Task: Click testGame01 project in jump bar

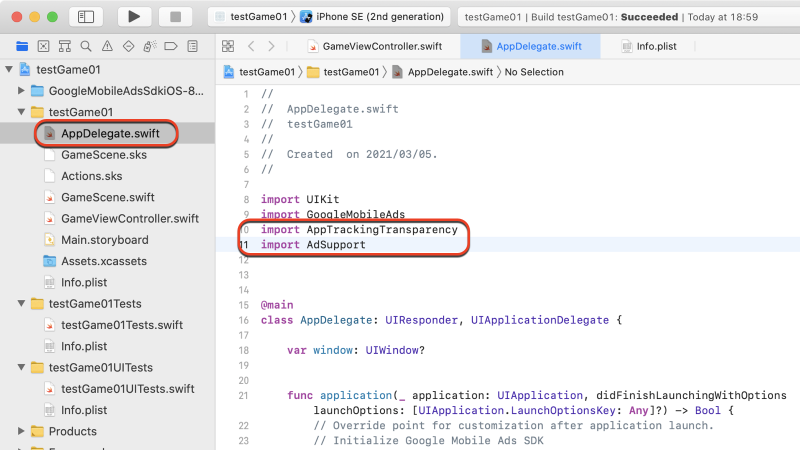Action: tap(260, 72)
